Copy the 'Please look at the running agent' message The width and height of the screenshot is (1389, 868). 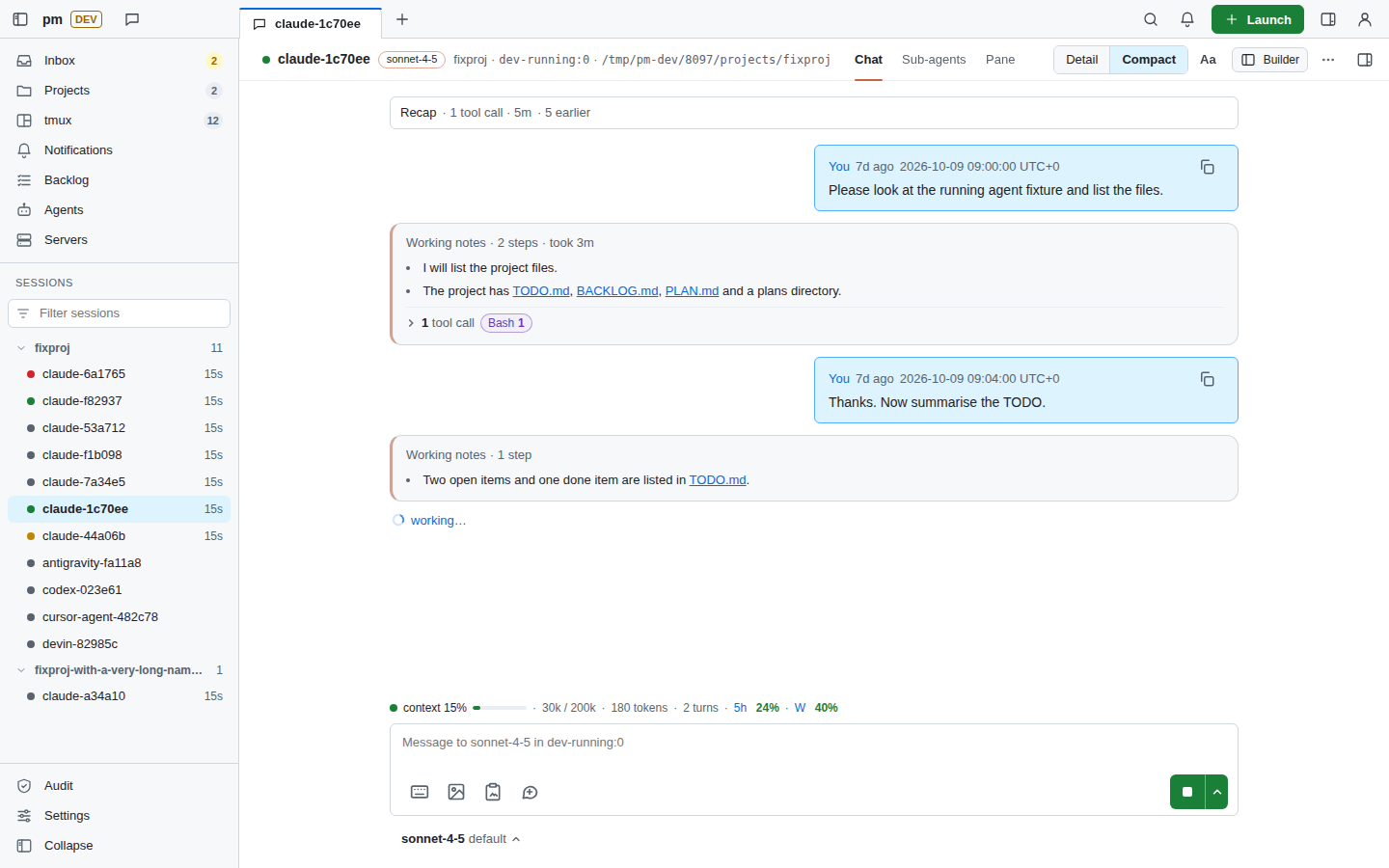coord(1207,167)
